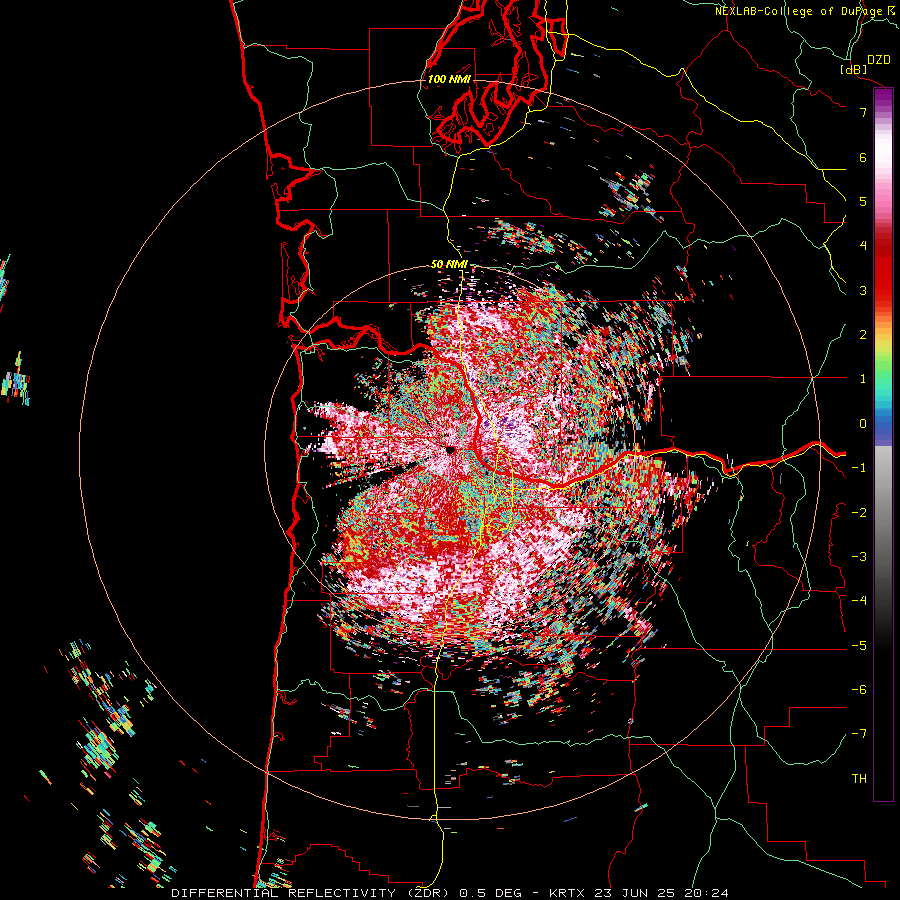Click the "0" tick on color scale
The image size is (900, 900).
pos(863,424)
